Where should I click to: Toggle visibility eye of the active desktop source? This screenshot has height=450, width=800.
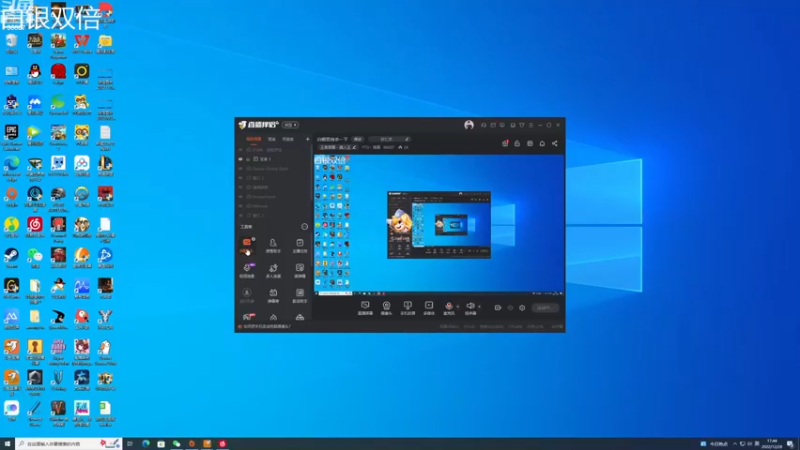240,159
